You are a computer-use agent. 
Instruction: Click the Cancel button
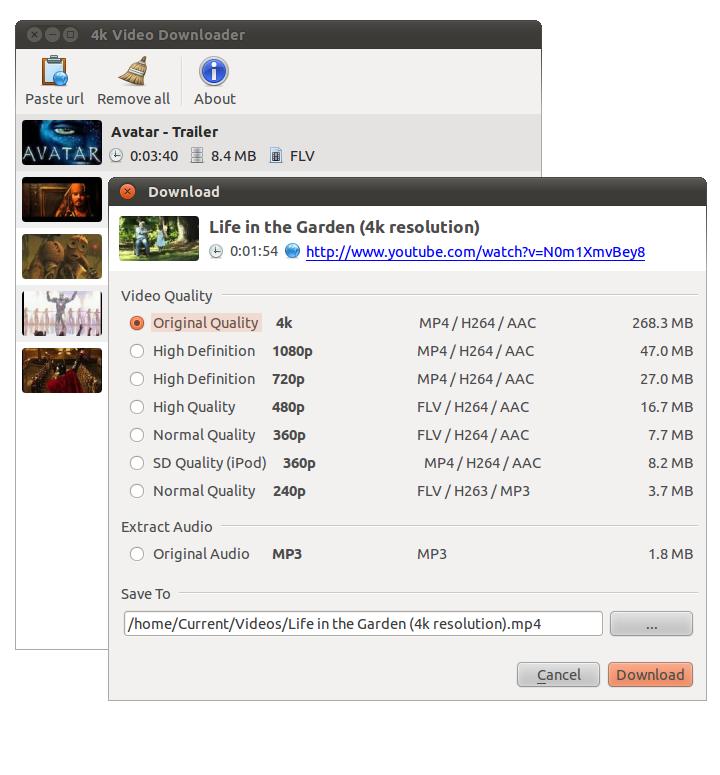pos(558,675)
